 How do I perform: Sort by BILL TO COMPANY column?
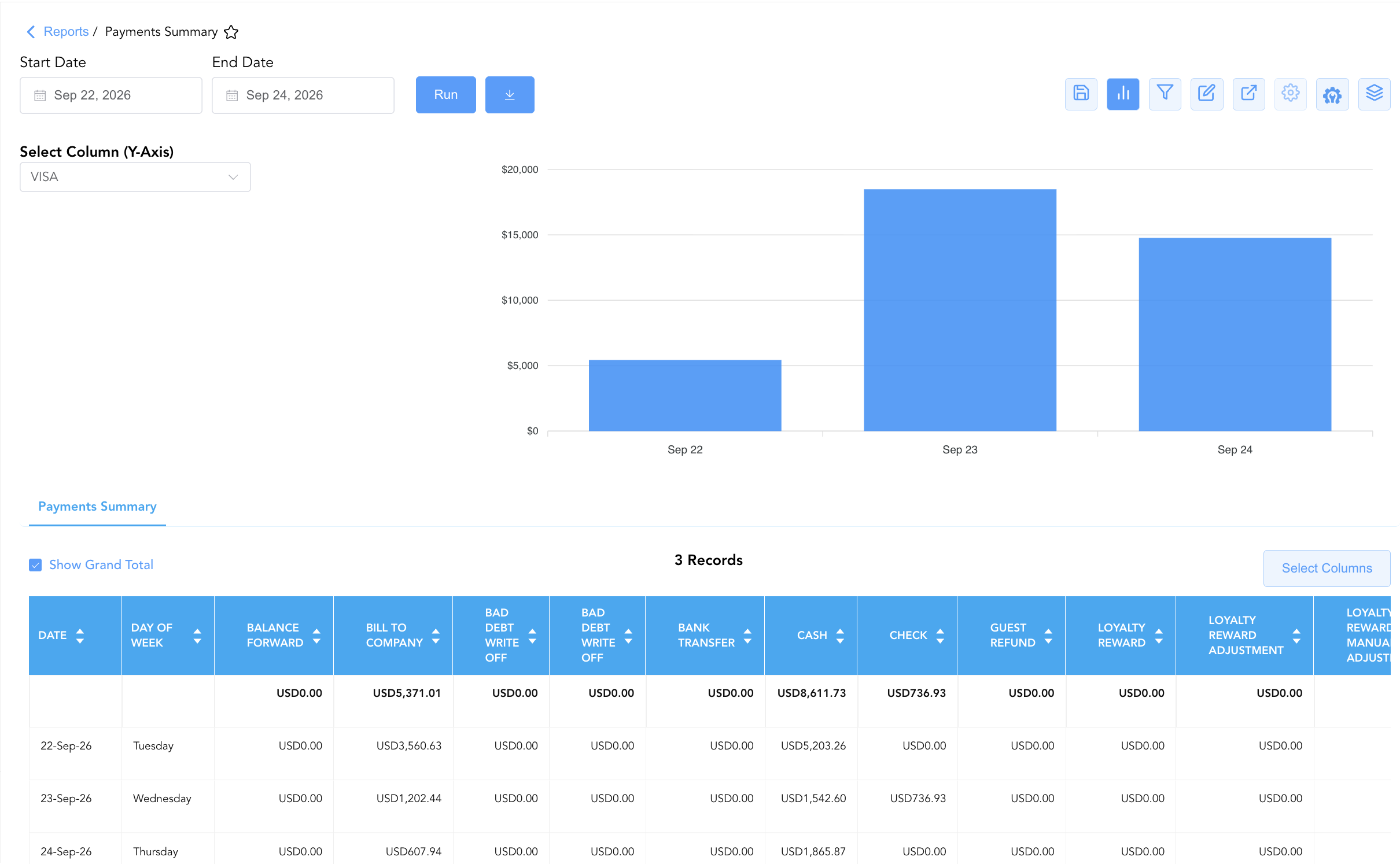click(436, 636)
